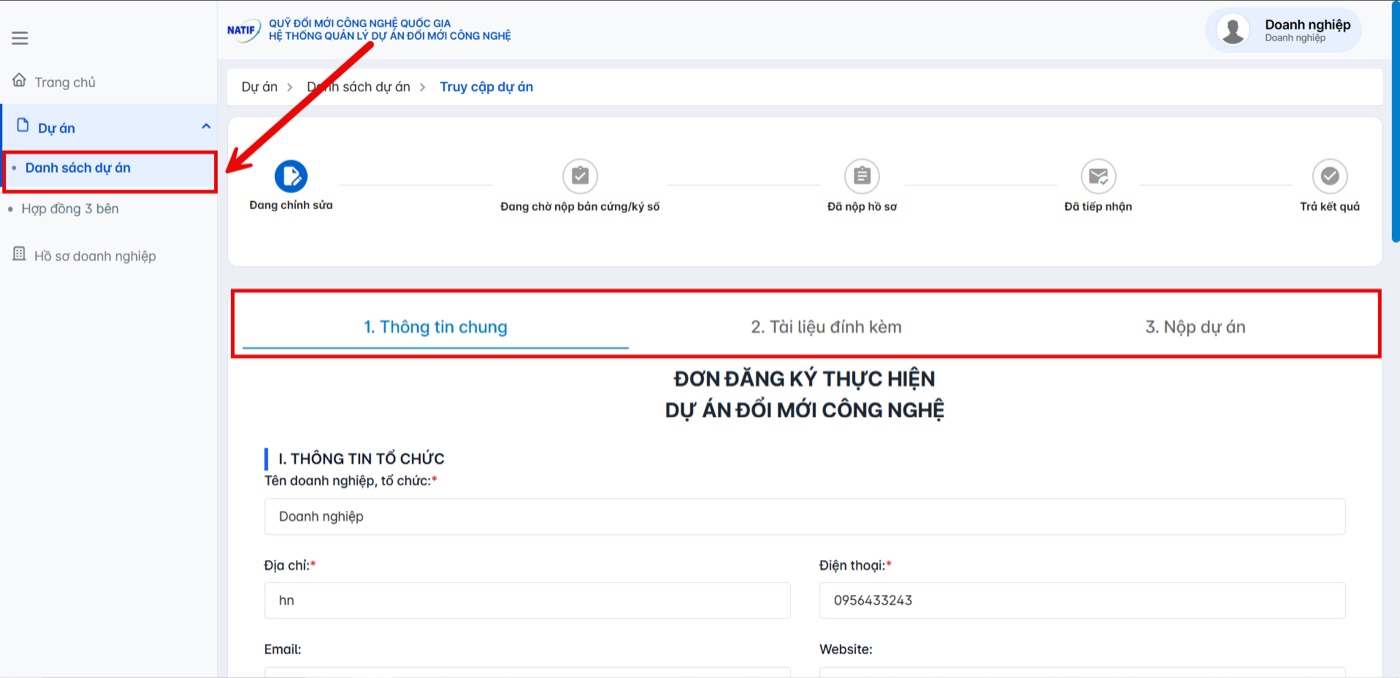Click the Trả kết quả status label
This screenshot has width=1400, height=678.
pos(1330,207)
